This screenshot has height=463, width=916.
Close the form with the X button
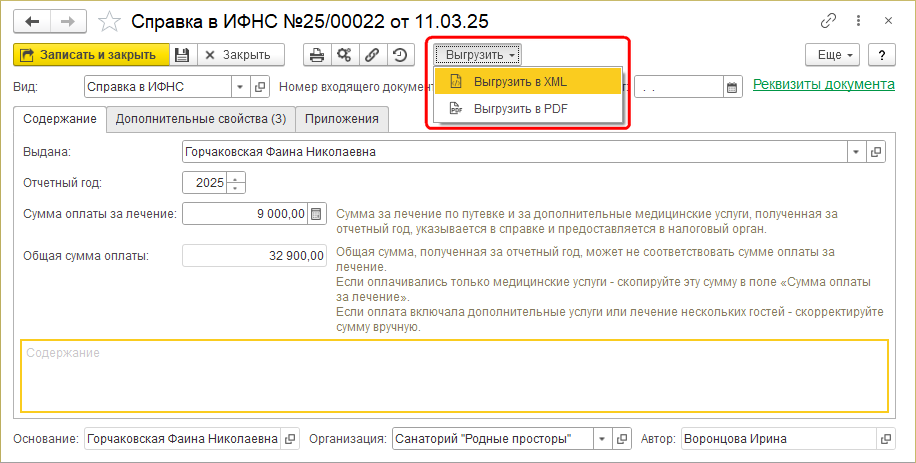(888, 21)
